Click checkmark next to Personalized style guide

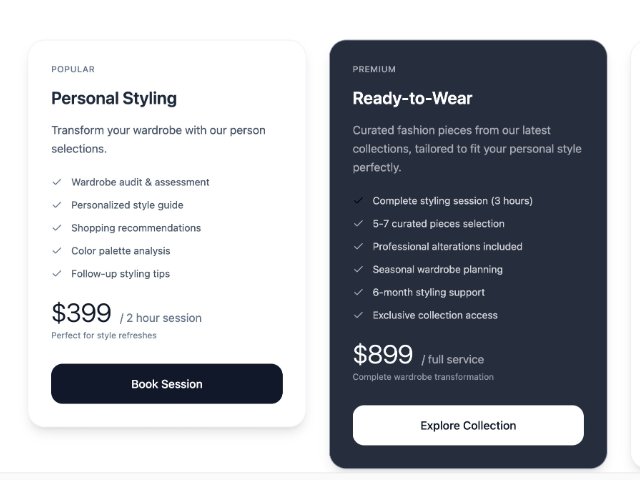click(x=57, y=205)
